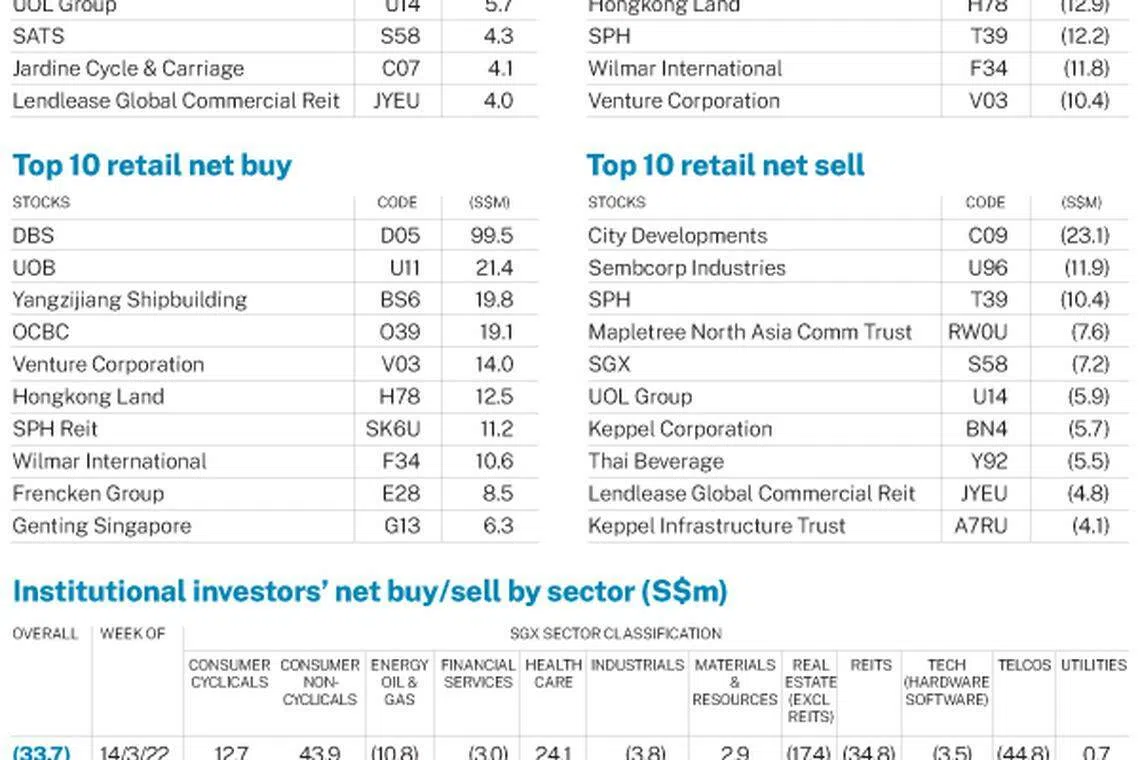
Task: Click City Developments in the retail net sell list
Action: click(677, 236)
